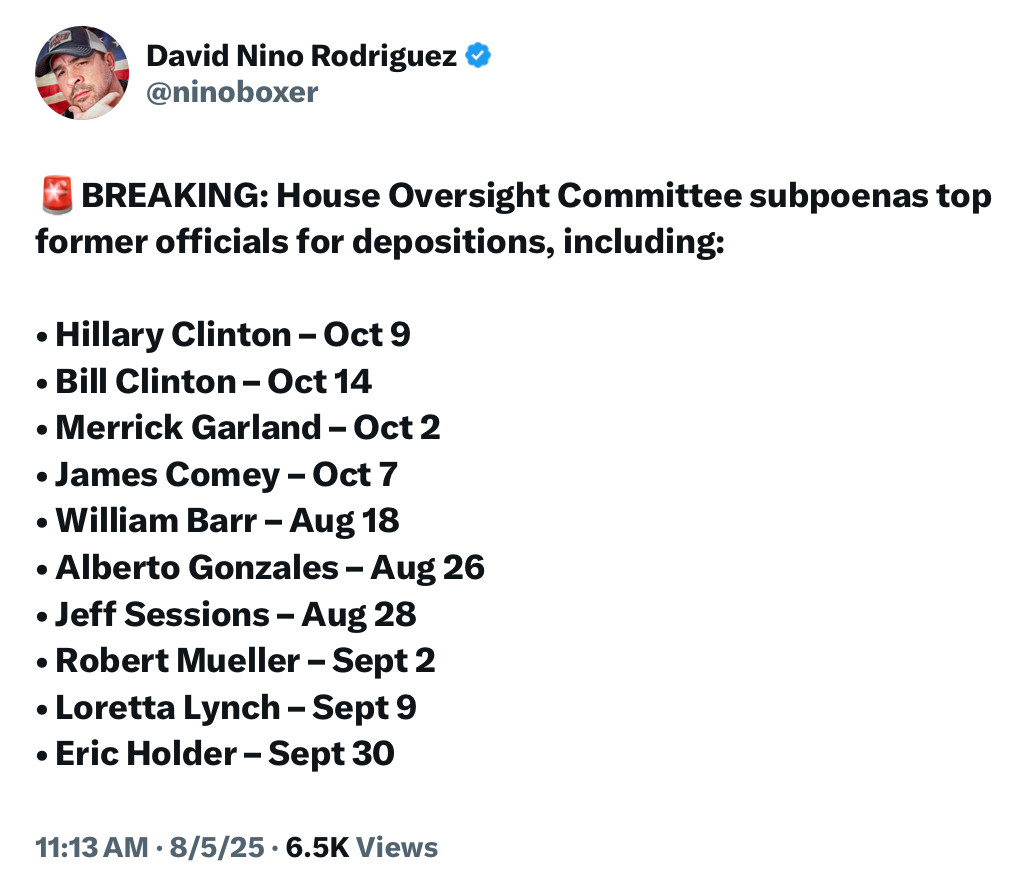Open David Nino Rodriguez's profile picture
The image size is (1010, 883).
pos(82,73)
